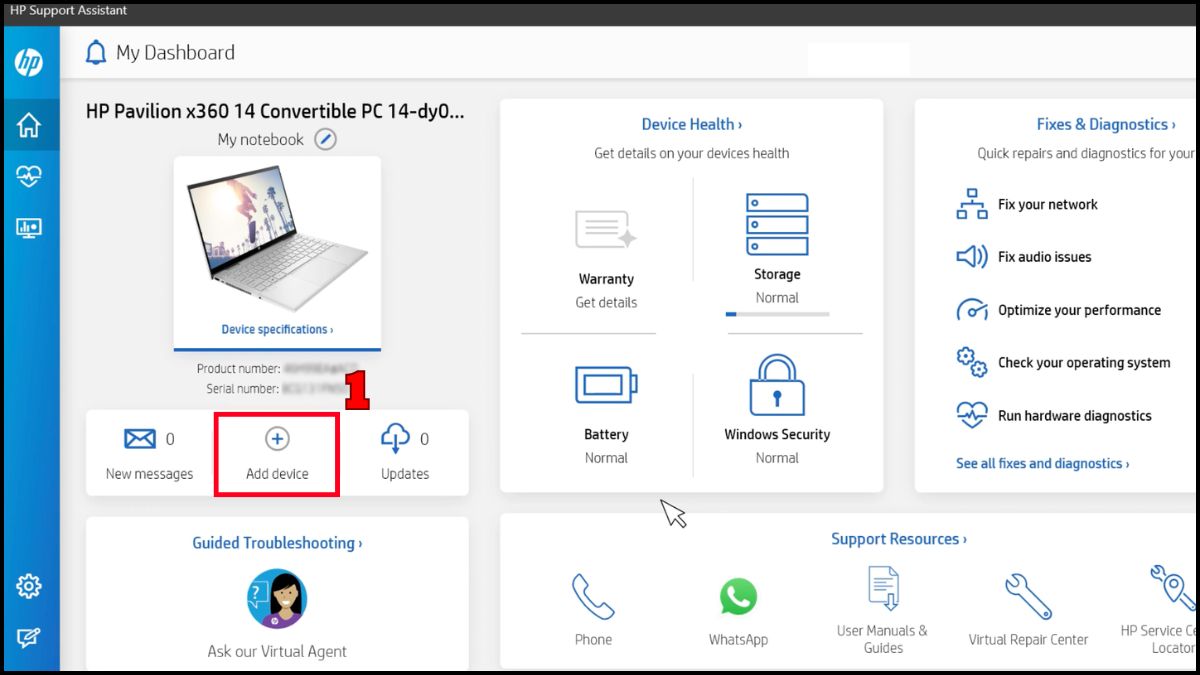Screen dimensions: 1200x675
Task: Open the Battery status icon
Action: click(x=606, y=385)
